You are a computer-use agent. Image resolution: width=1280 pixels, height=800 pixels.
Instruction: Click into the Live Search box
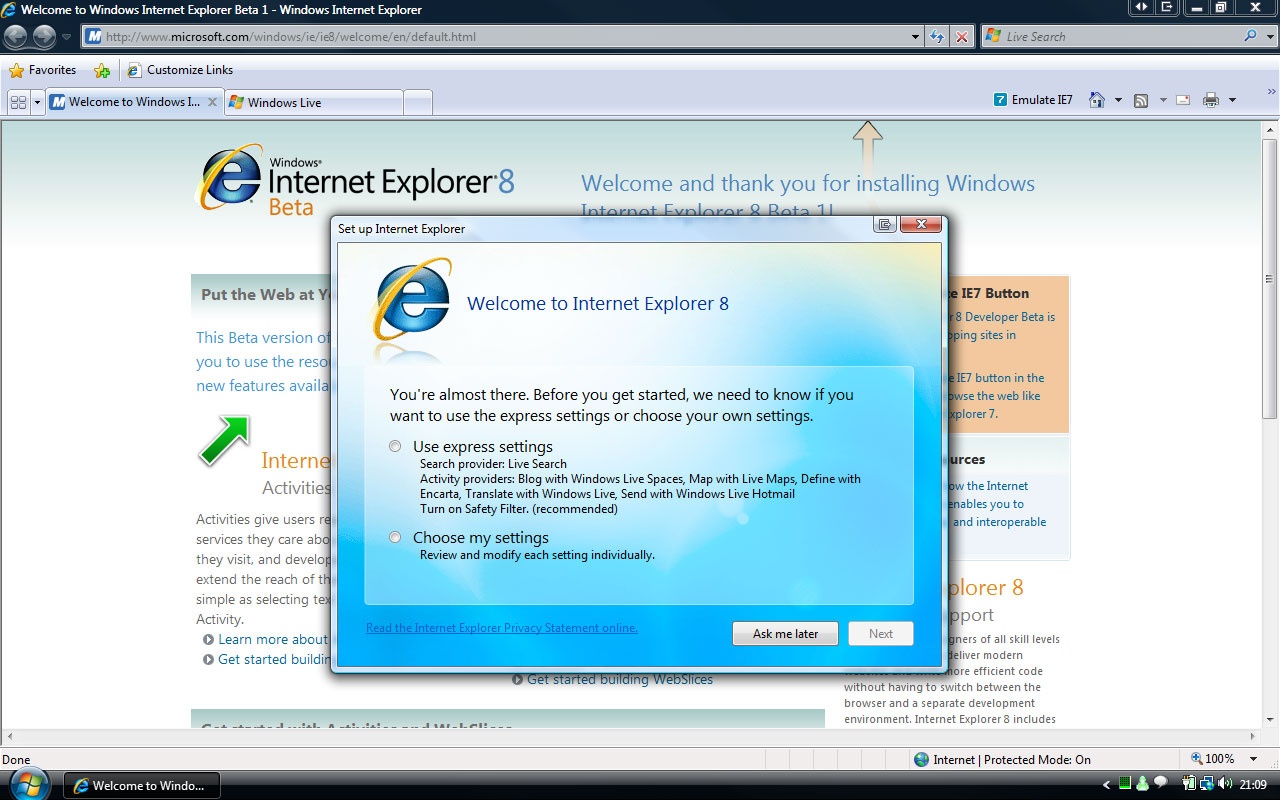pos(1120,37)
